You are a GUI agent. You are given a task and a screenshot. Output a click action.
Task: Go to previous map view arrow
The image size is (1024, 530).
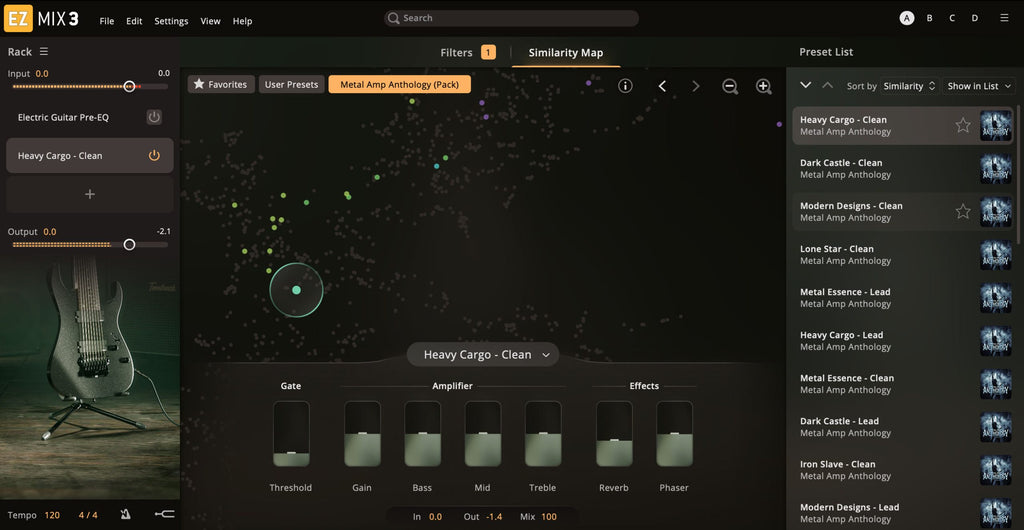pos(662,86)
